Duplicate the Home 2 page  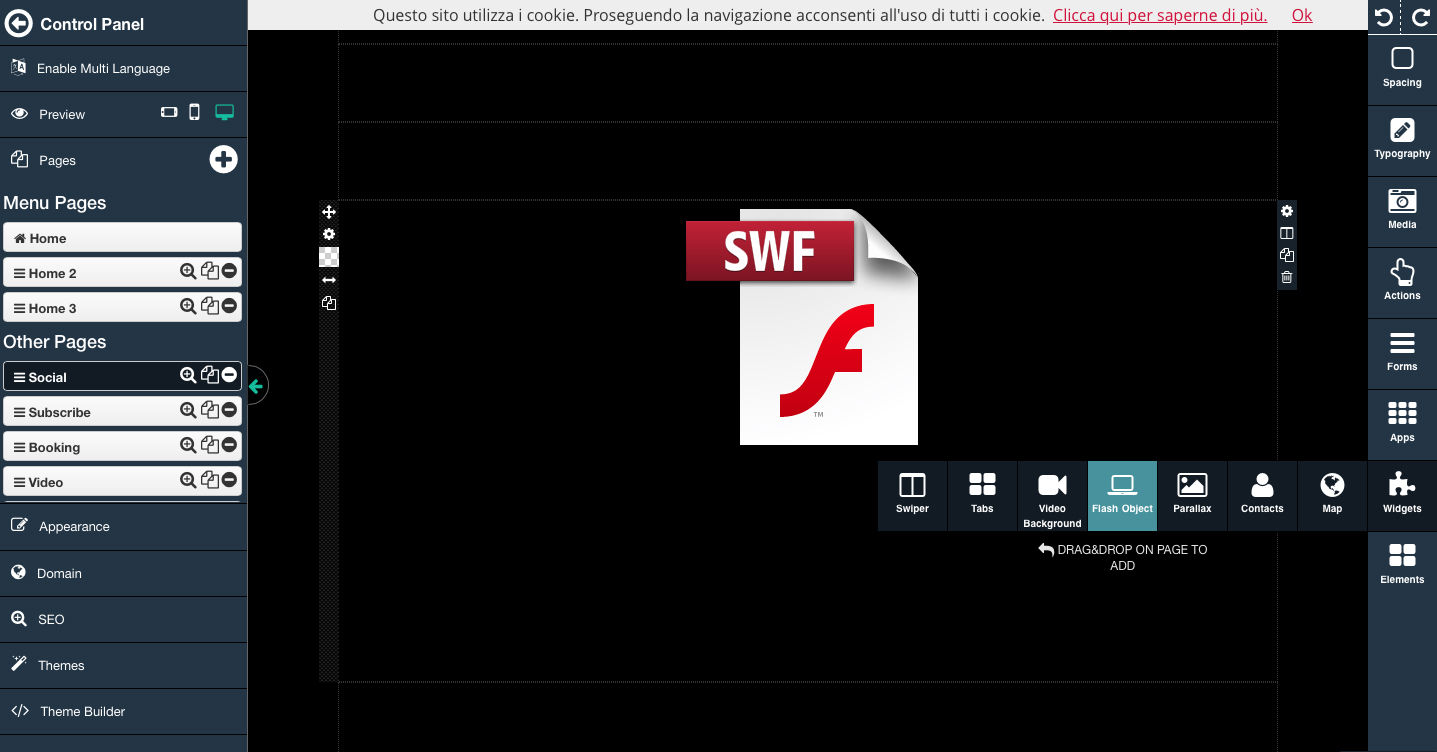coord(210,271)
